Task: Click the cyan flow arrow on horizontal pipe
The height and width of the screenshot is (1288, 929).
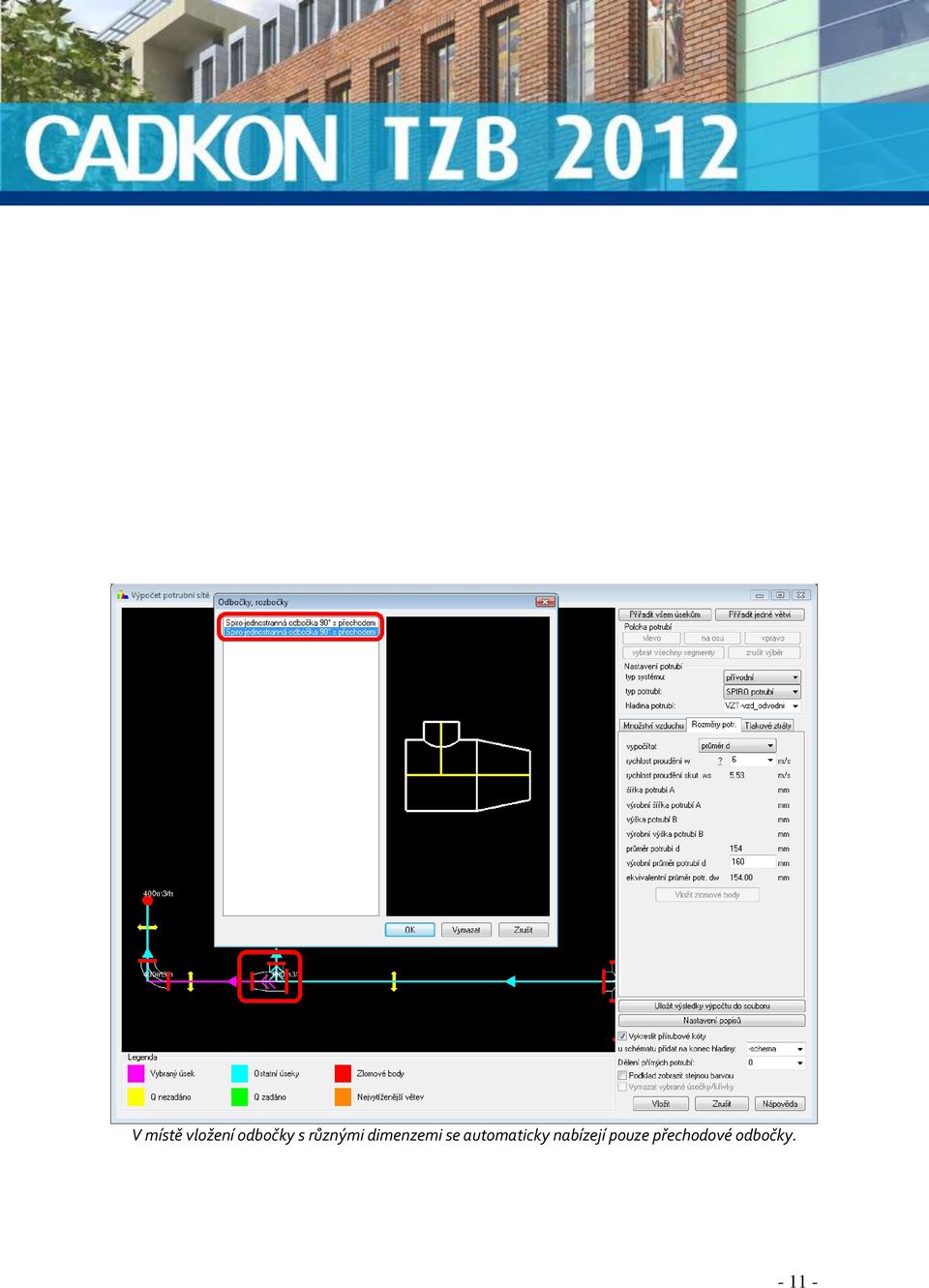Action: coord(510,981)
